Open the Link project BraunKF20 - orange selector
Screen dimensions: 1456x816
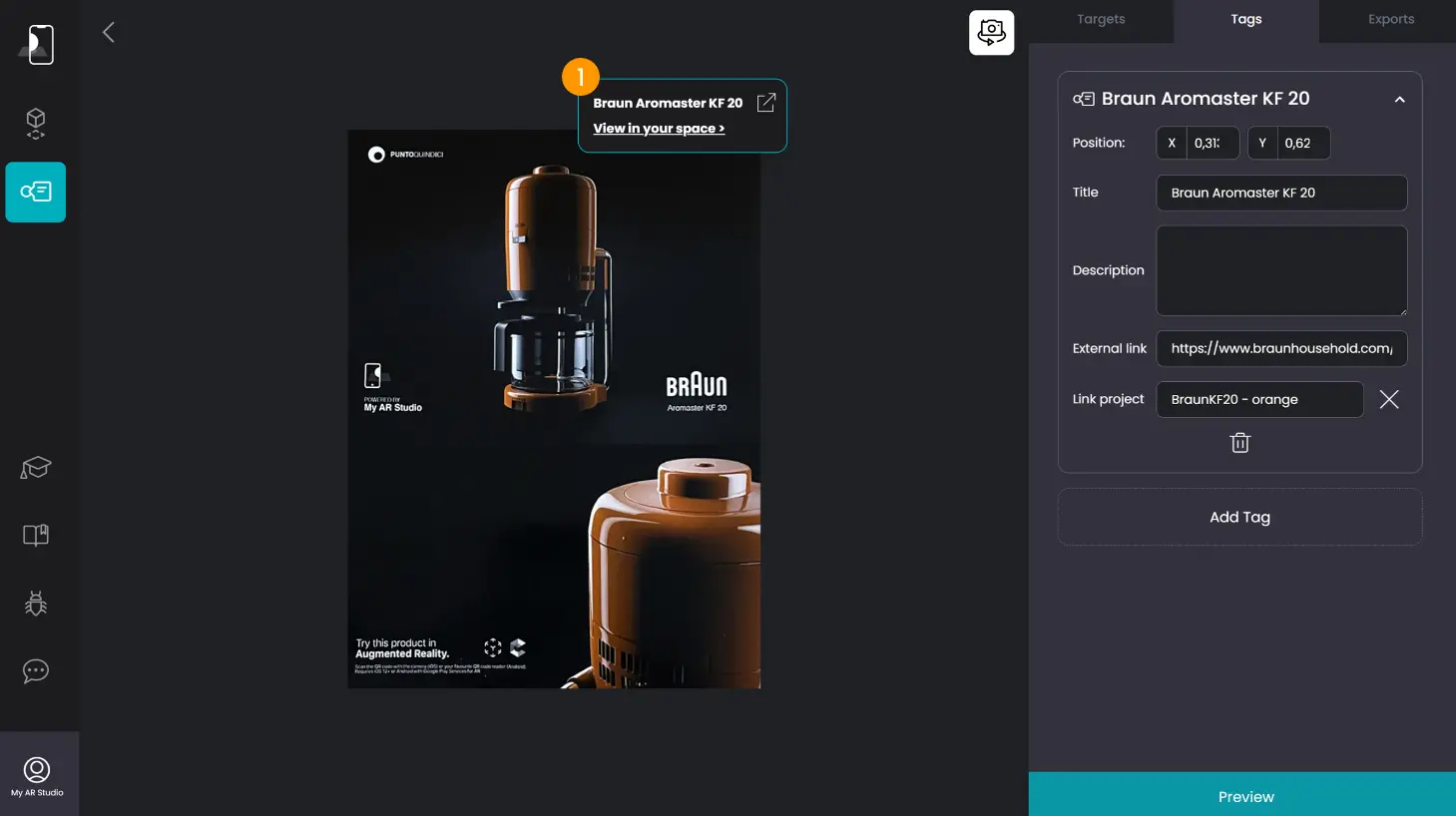click(1259, 399)
